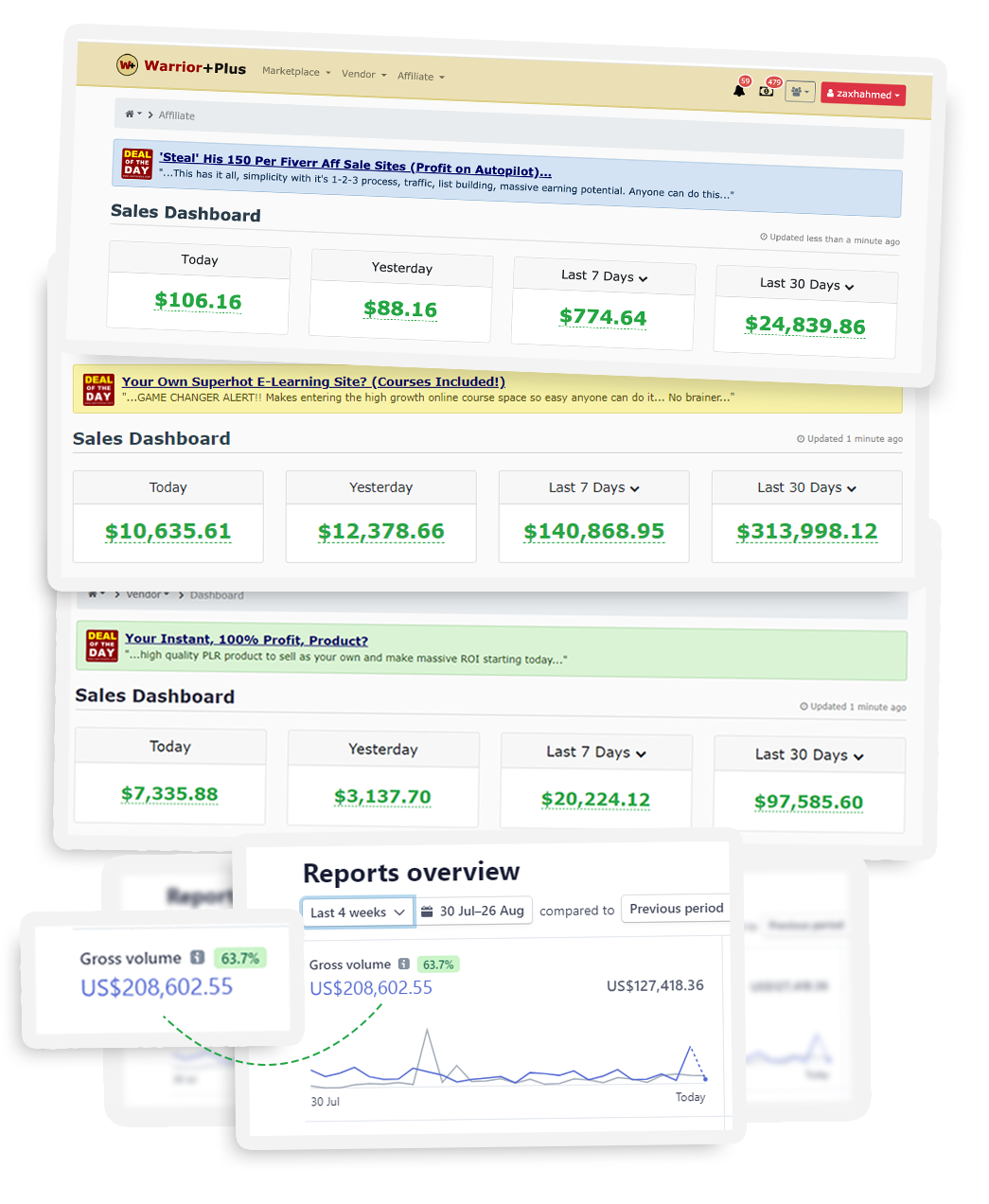Click Gross volume info icon in Reports chart
Screen dimensions: 989x1204
(404, 965)
